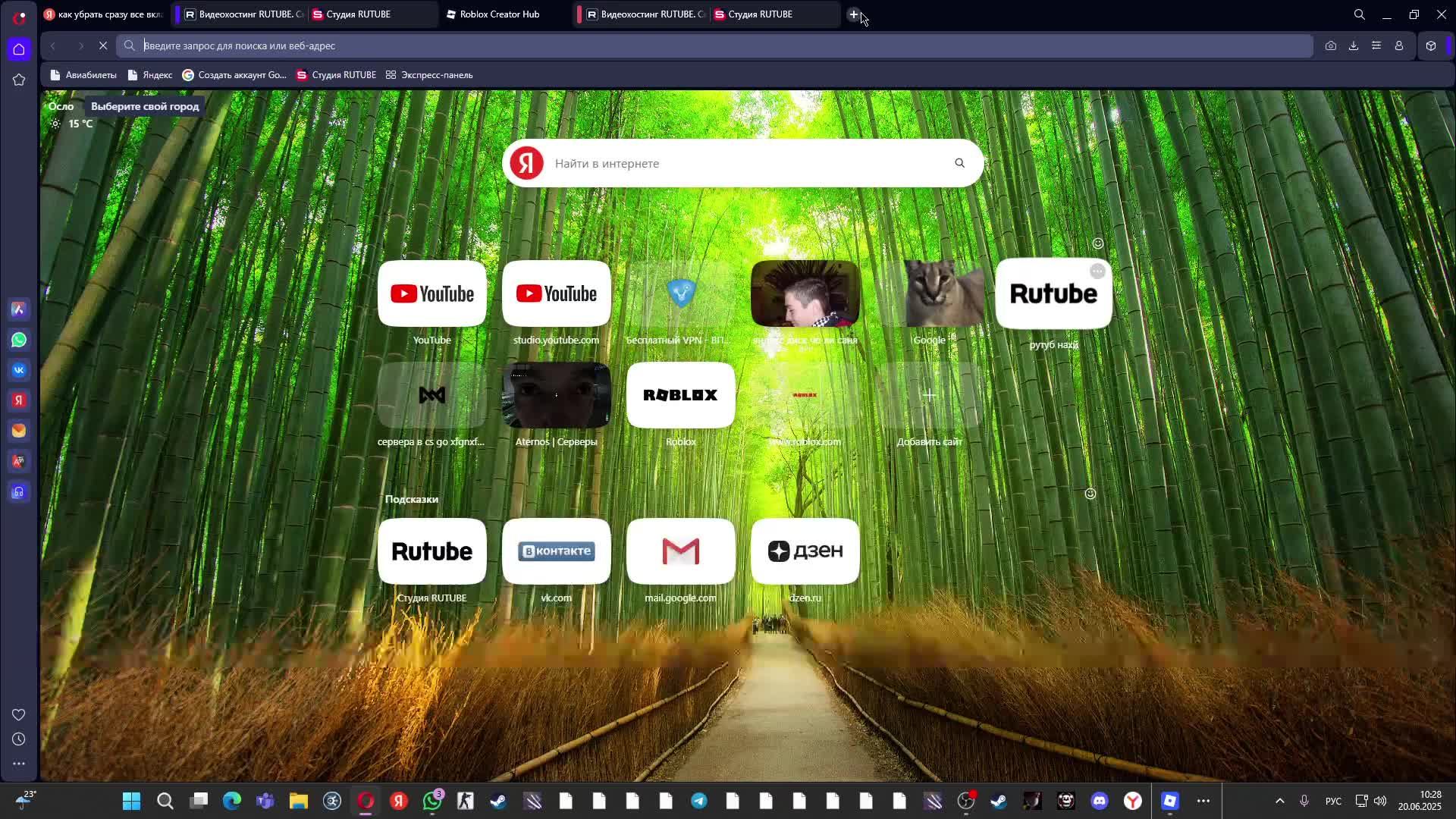The image size is (1456, 819).
Task: Open the three-dots options on the Rutube tile
Action: coord(1097,271)
